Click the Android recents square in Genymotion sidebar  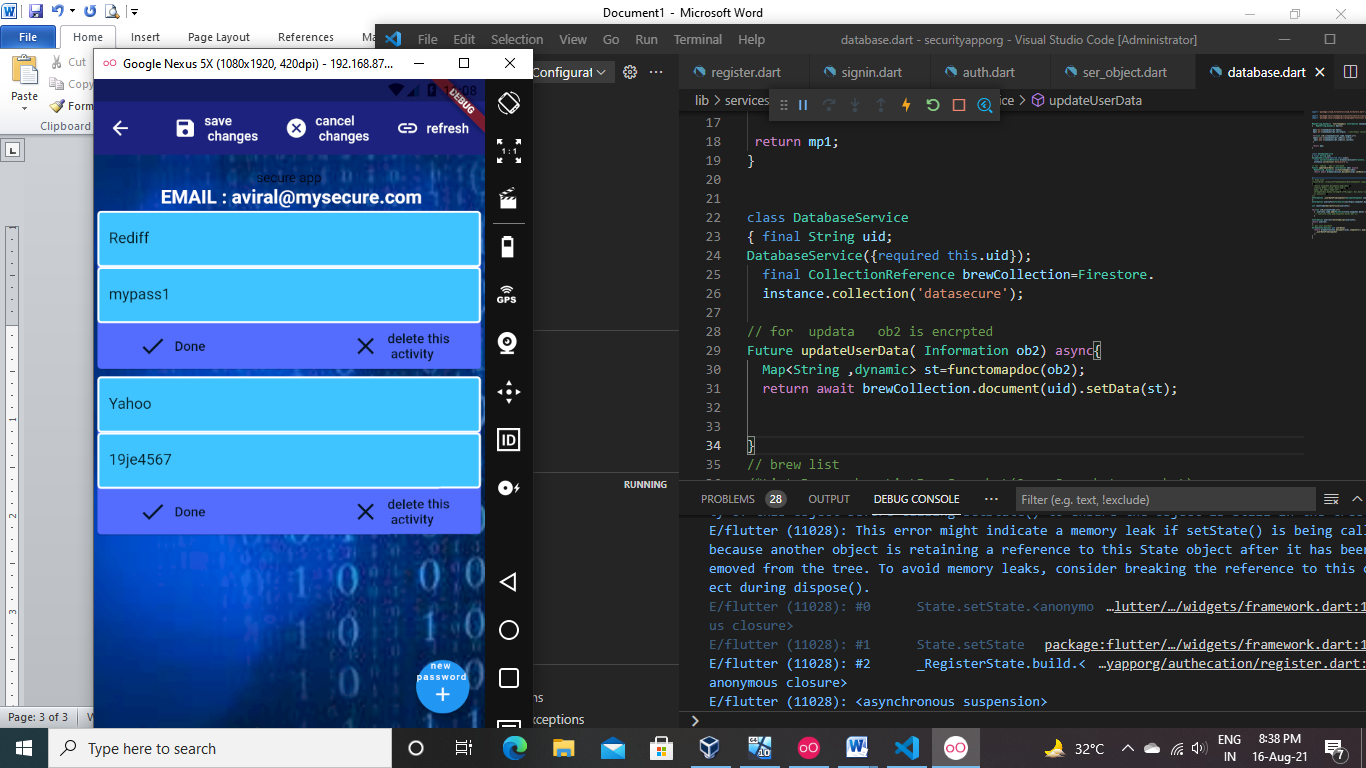(x=508, y=678)
